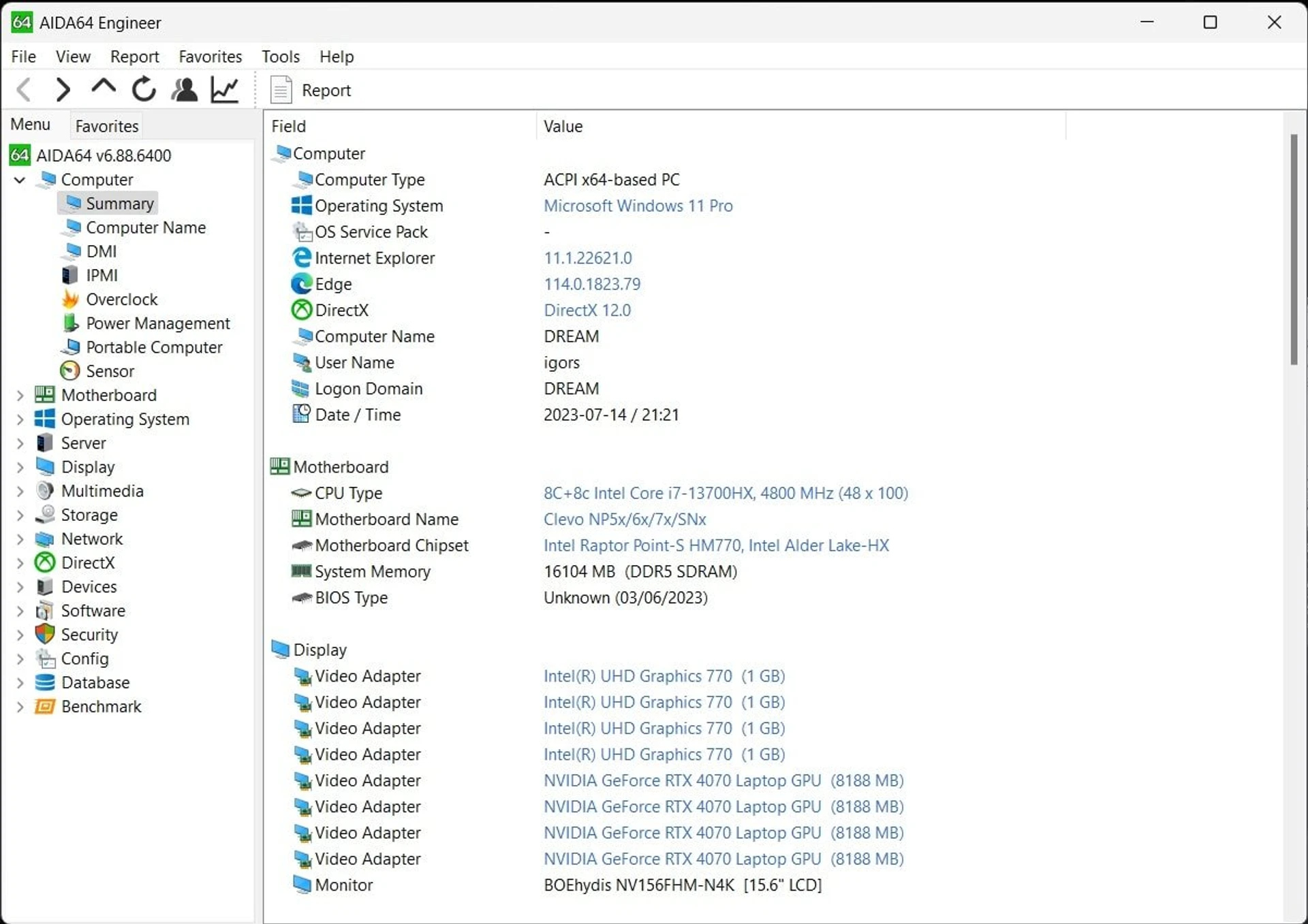Go back with the left arrow toolbar icon

[24, 89]
